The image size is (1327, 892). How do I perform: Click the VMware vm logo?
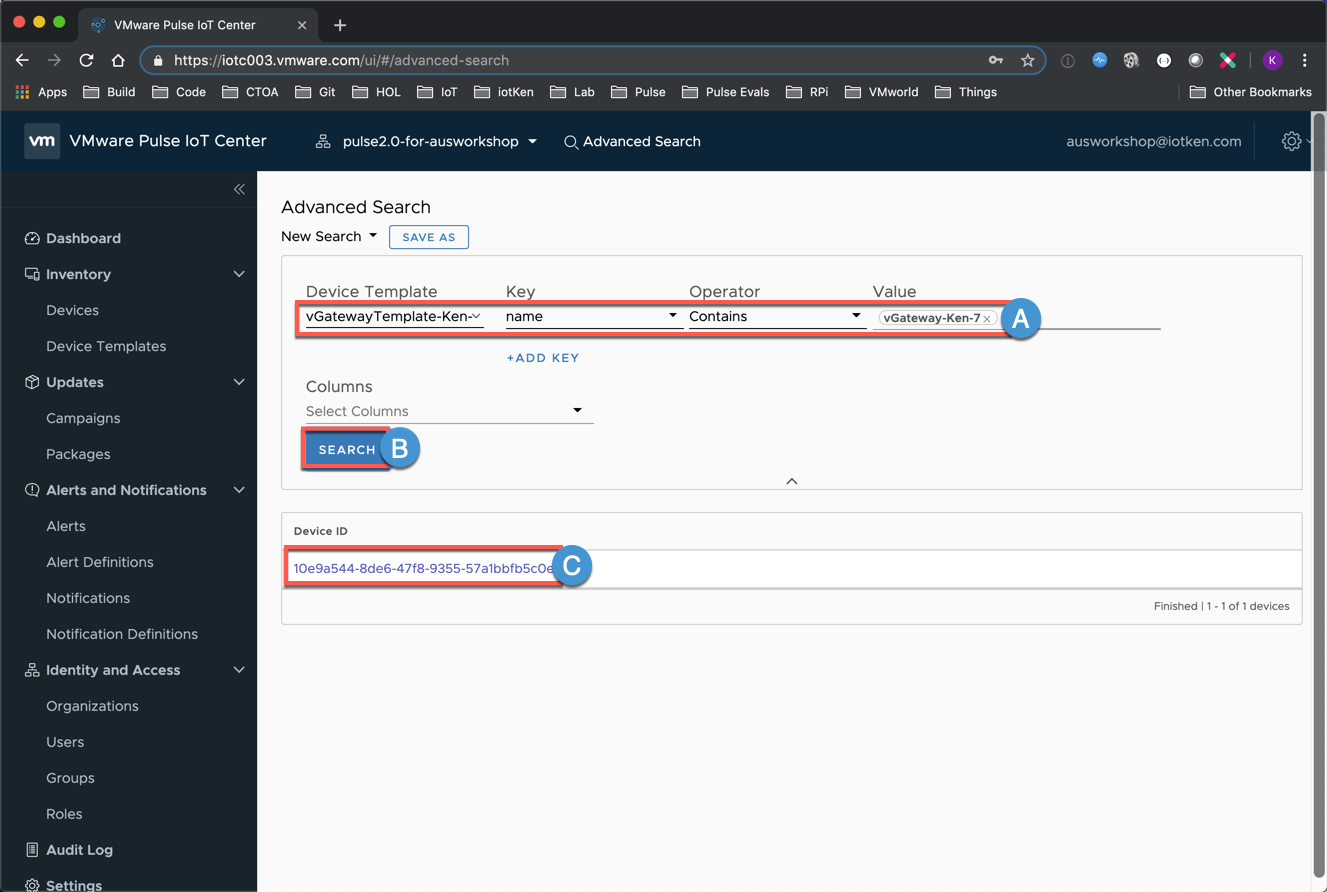(x=42, y=141)
